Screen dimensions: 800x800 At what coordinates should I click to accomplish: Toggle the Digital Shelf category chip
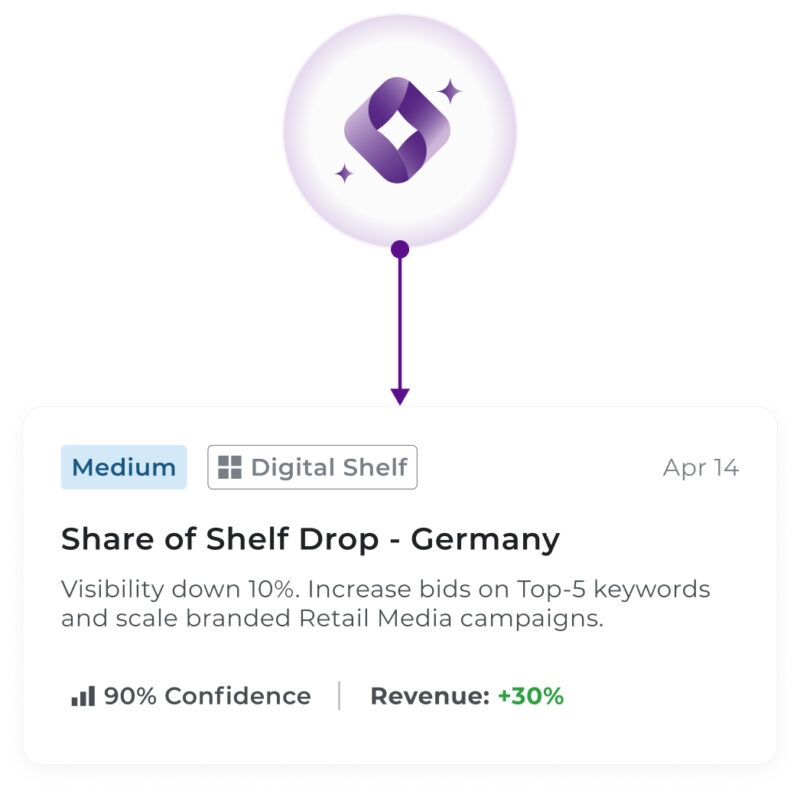point(312,467)
